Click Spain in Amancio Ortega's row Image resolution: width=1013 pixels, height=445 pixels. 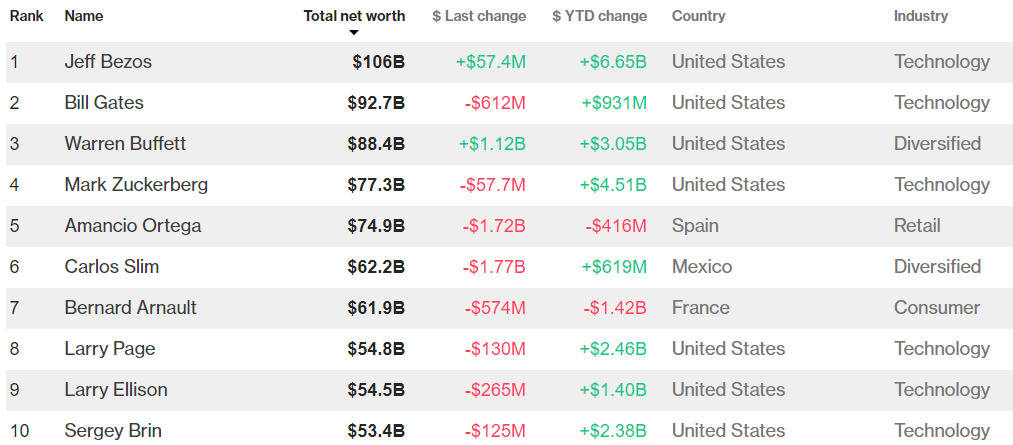(695, 226)
